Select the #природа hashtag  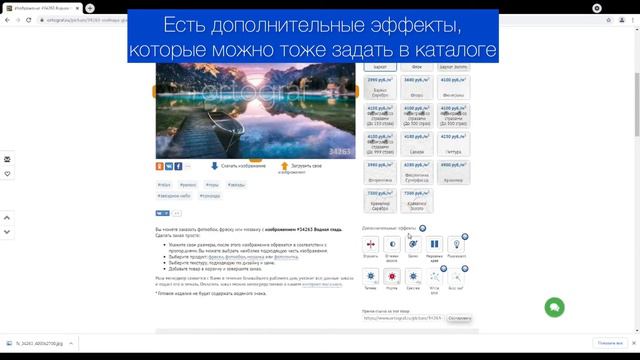(x=210, y=196)
